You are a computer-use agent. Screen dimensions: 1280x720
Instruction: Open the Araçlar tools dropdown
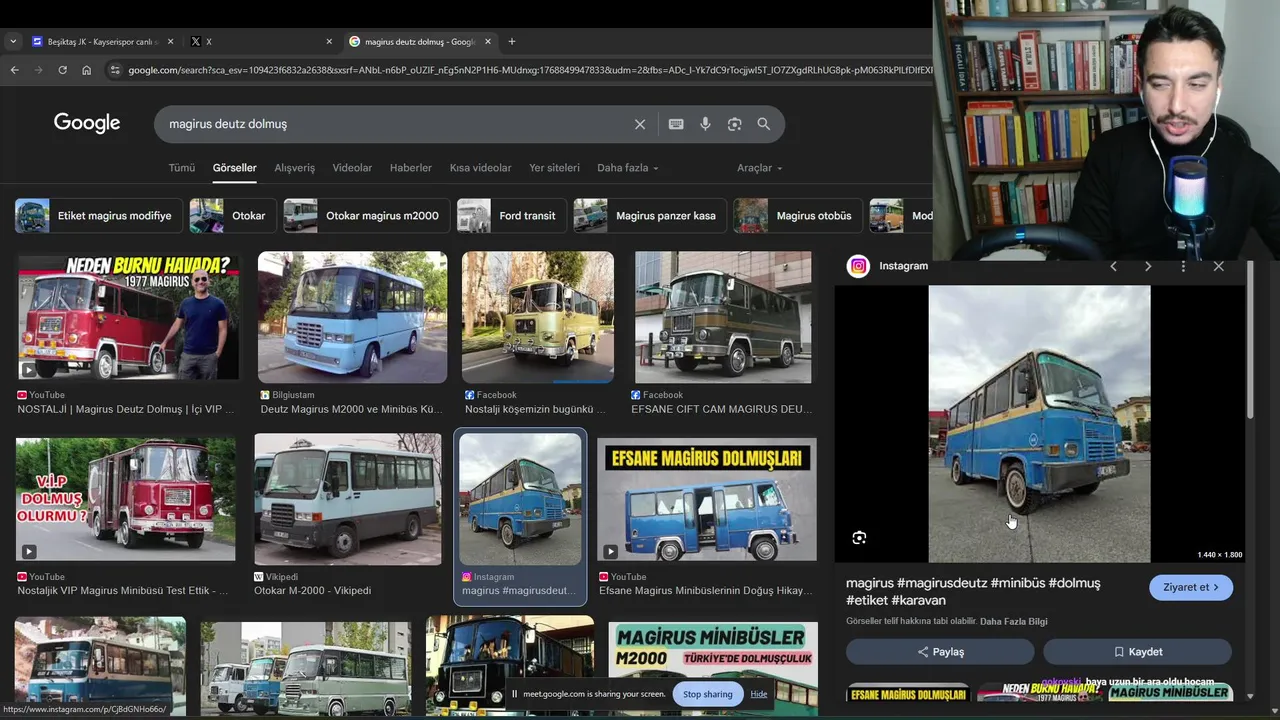click(x=759, y=168)
